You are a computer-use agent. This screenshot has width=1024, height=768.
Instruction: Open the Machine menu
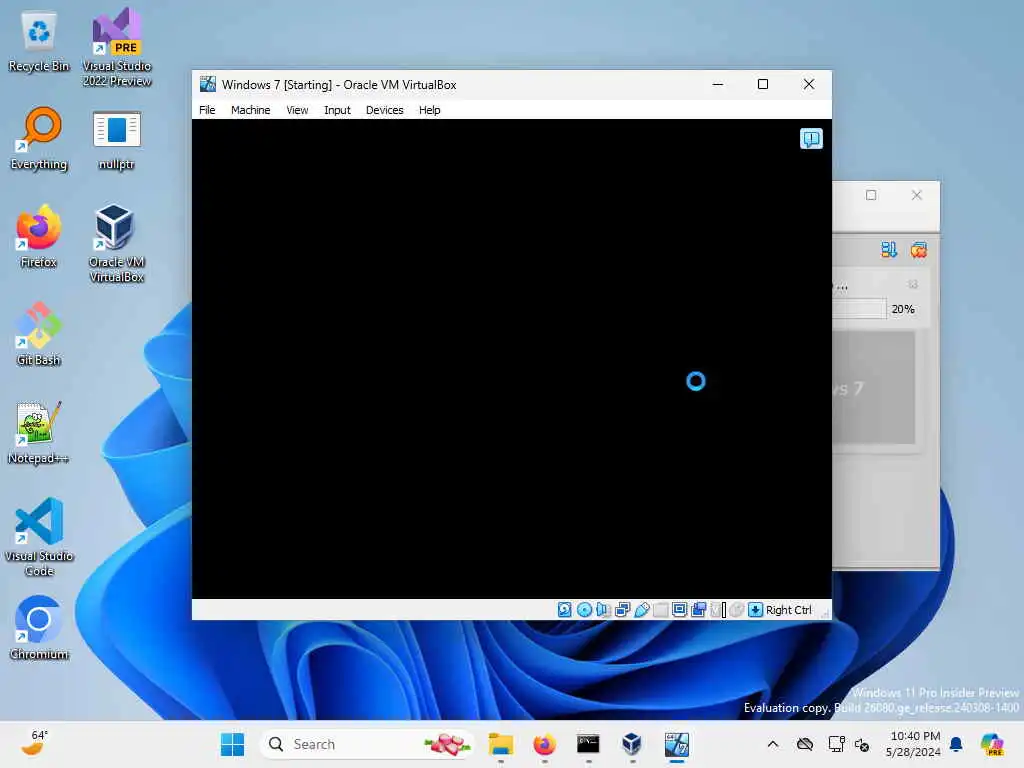click(x=250, y=110)
